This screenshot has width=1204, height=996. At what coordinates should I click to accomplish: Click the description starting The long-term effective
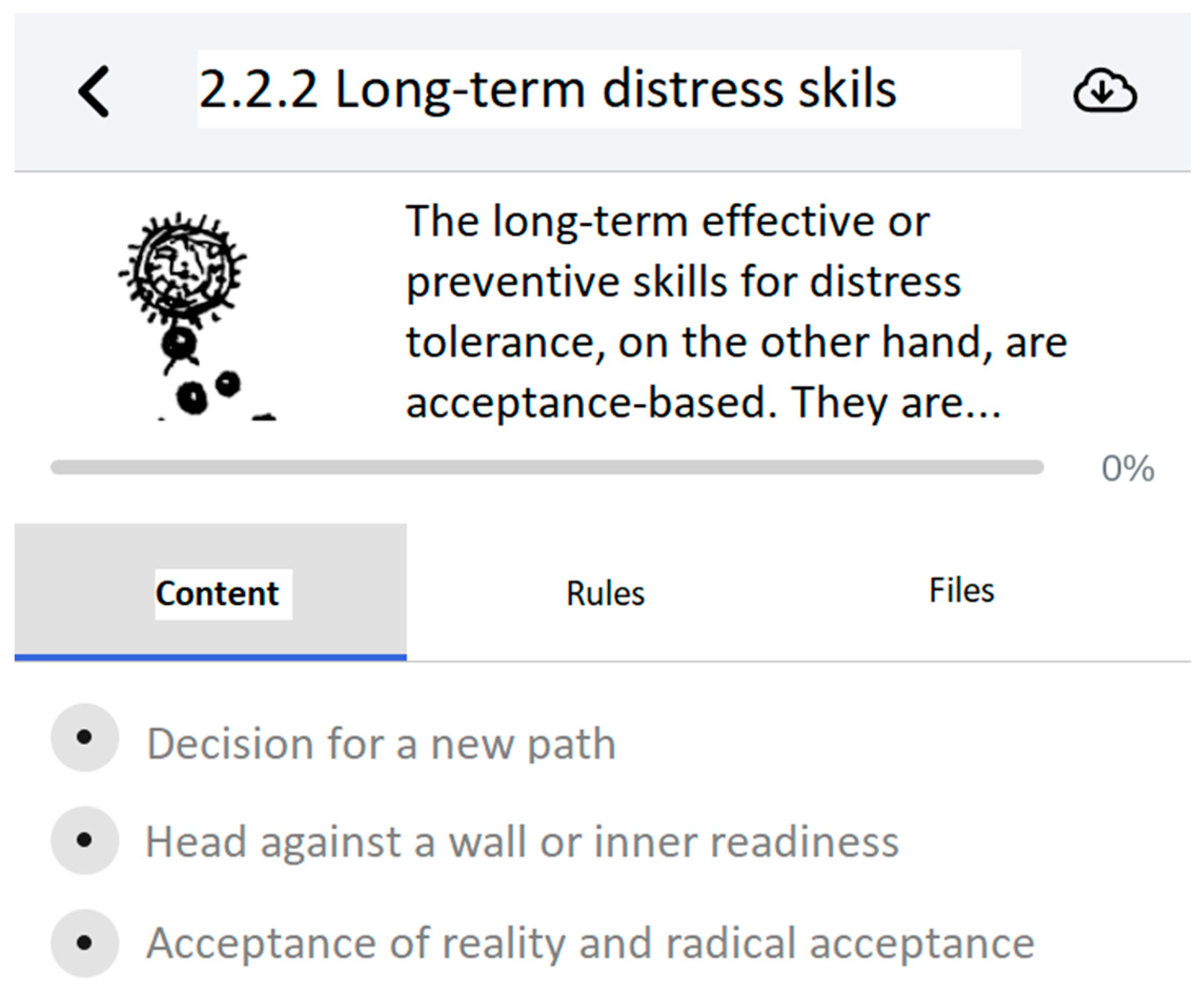668,221
